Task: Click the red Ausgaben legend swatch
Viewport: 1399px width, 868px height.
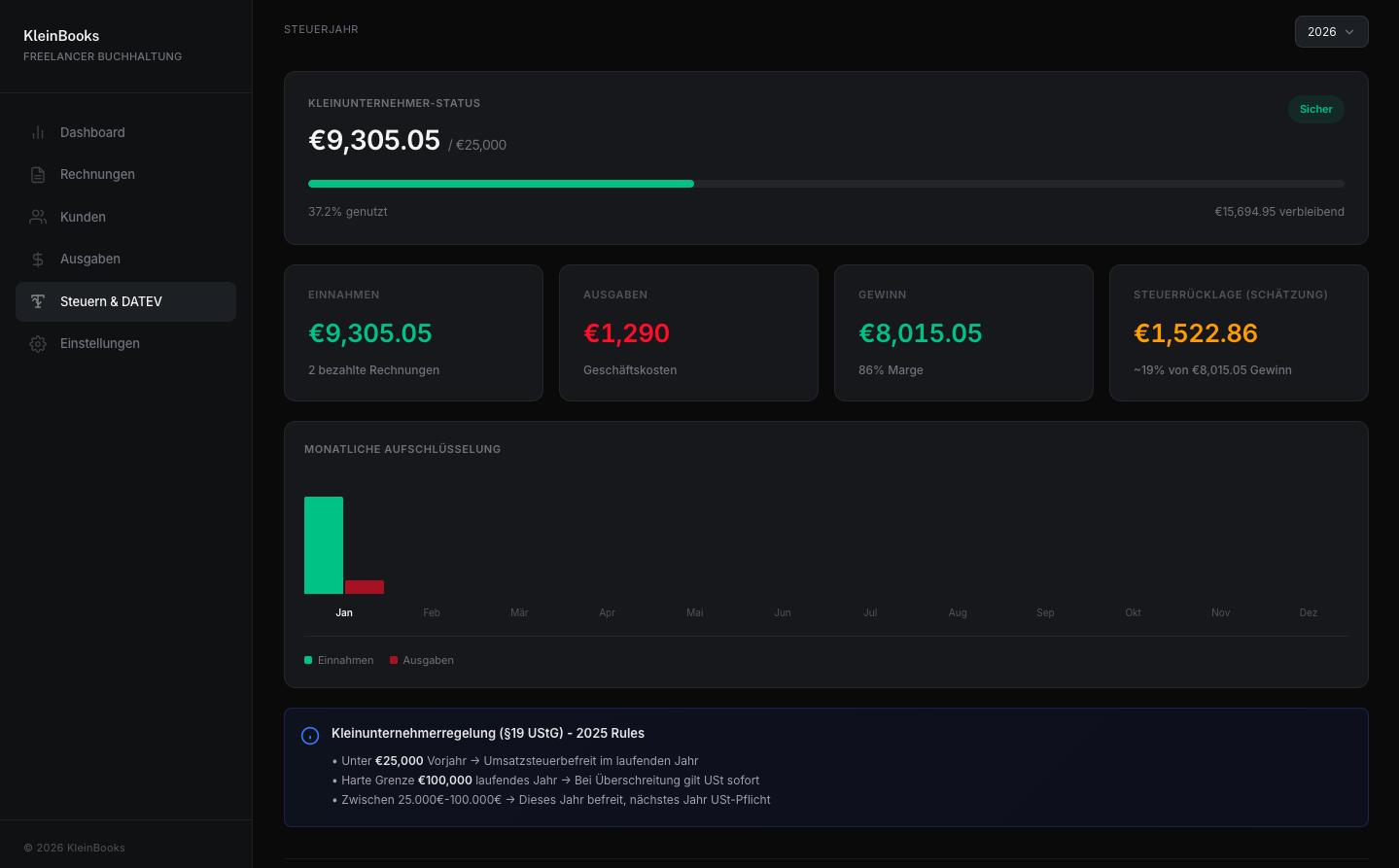Action: [394, 661]
